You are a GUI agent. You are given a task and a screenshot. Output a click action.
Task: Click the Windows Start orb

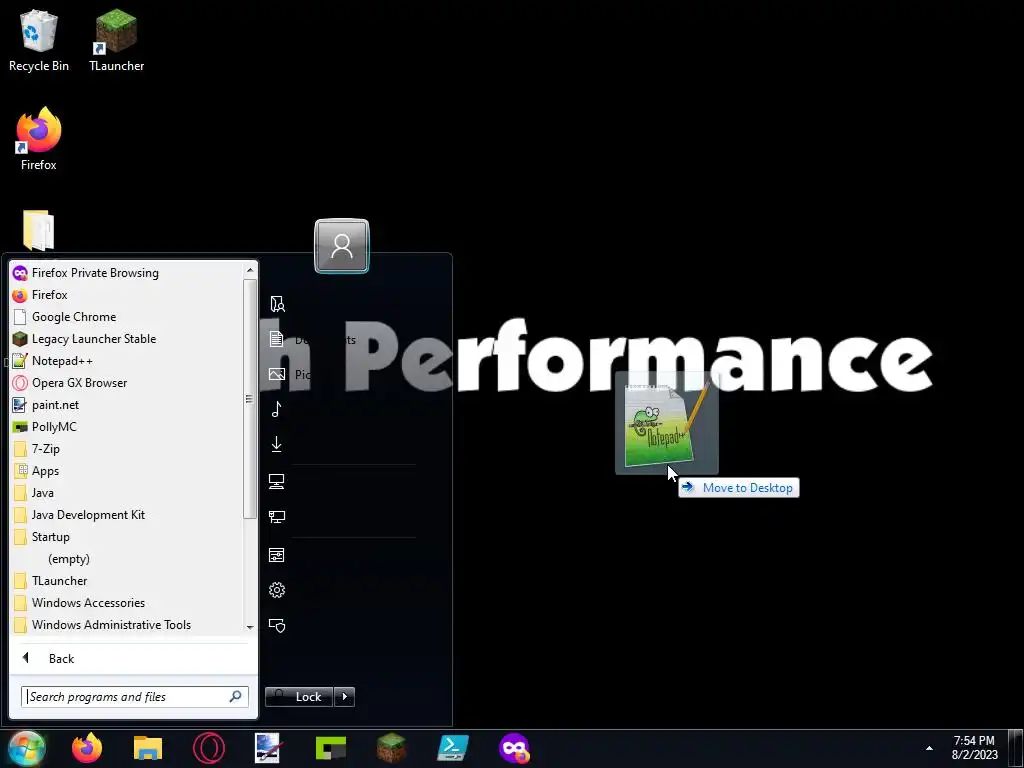pos(27,748)
